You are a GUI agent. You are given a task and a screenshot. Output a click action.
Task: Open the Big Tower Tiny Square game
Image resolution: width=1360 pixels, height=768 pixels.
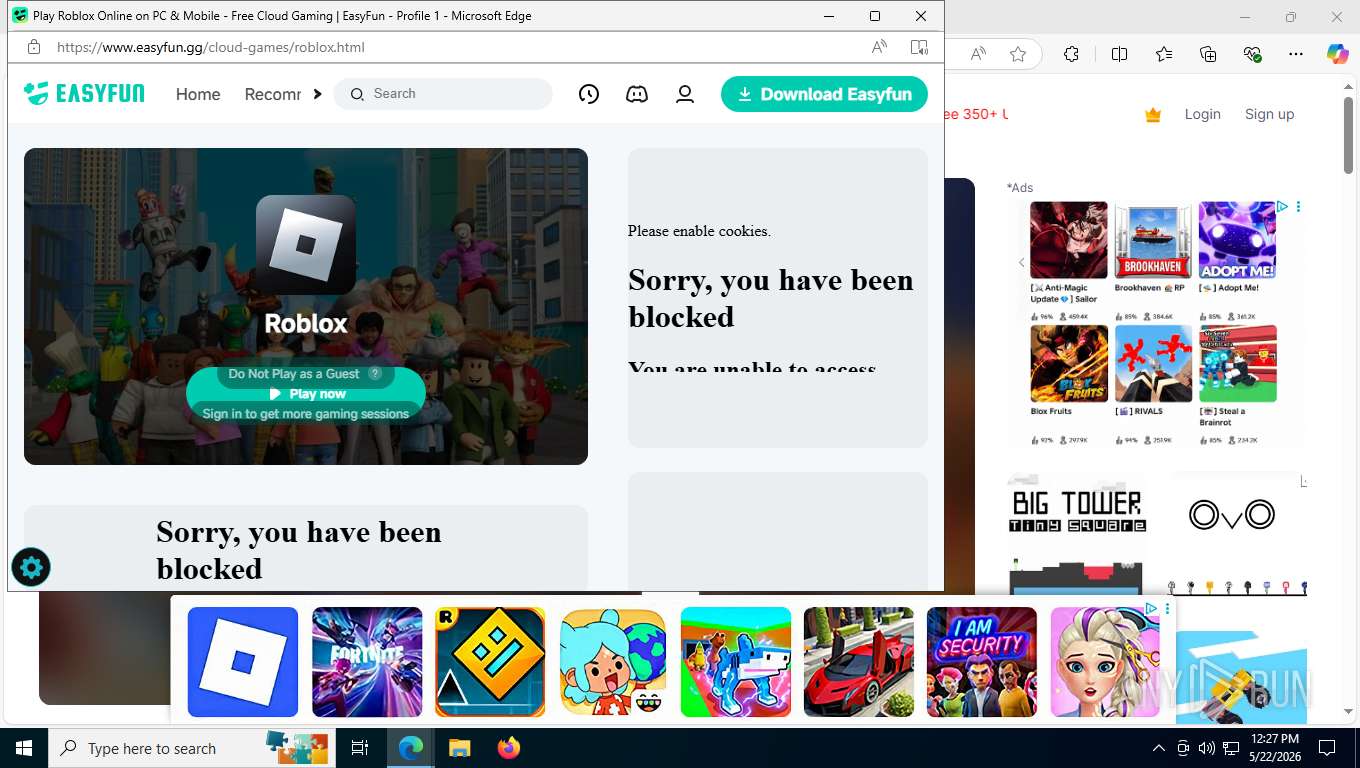click(x=1076, y=534)
